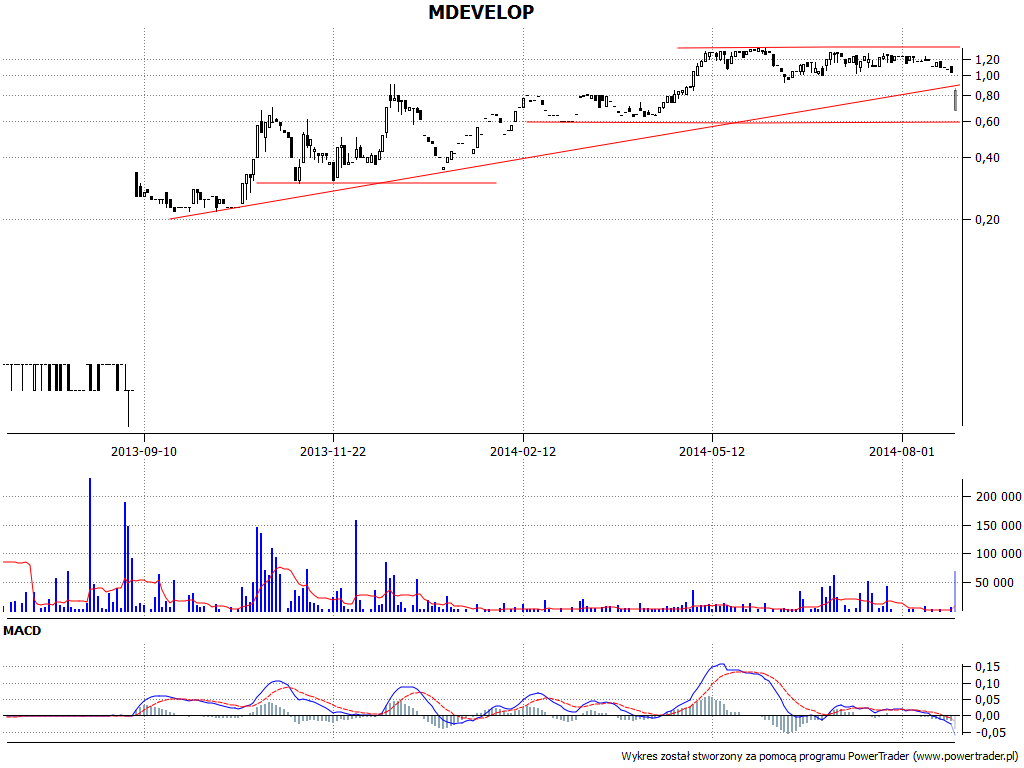This screenshot has height=768, width=1024.
Task: Select the 2013-11-22 date label
Action: [x=333, y=451]
